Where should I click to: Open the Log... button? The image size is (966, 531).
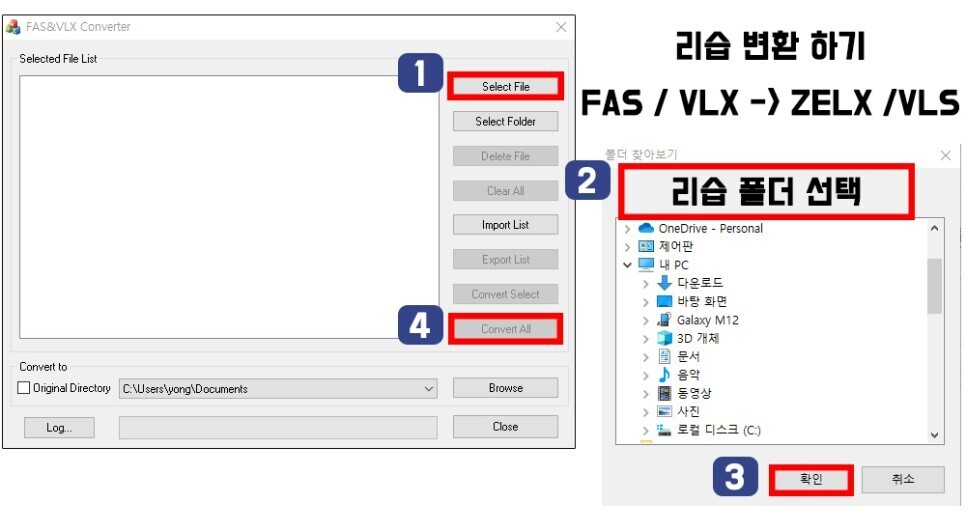coord(59,428)
